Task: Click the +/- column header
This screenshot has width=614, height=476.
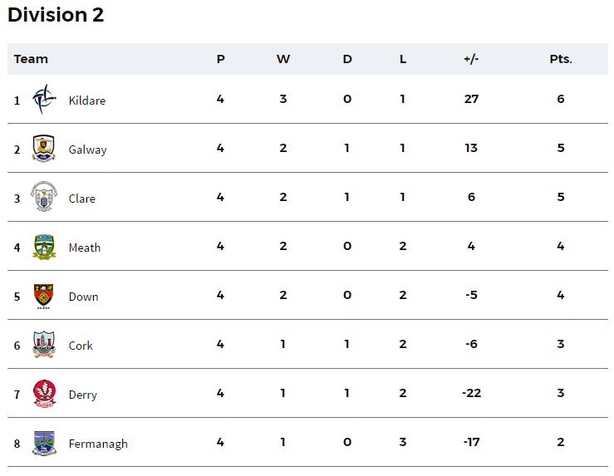Action: 471,59
